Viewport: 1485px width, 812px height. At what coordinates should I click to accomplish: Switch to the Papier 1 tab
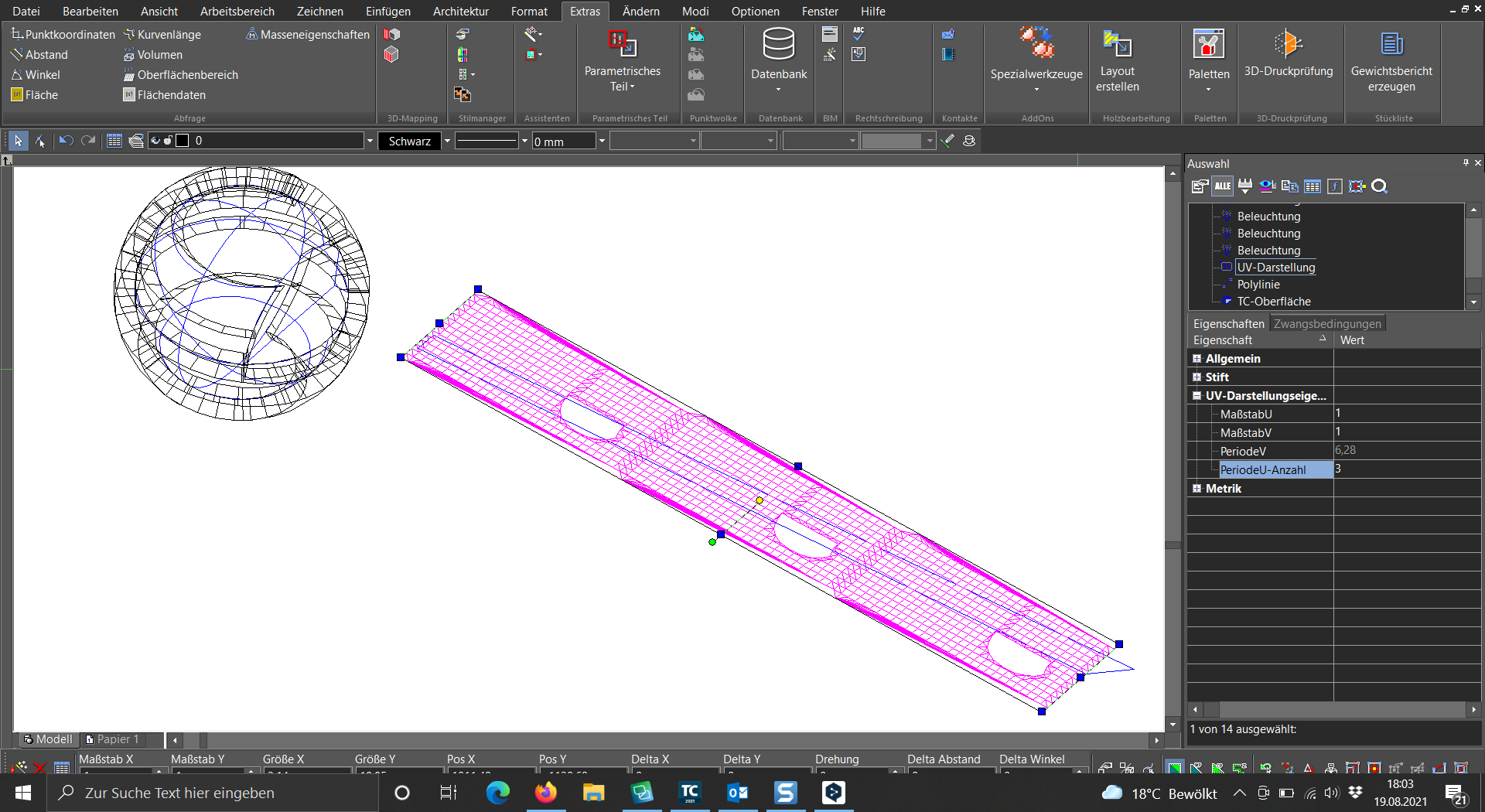point(112,739)
